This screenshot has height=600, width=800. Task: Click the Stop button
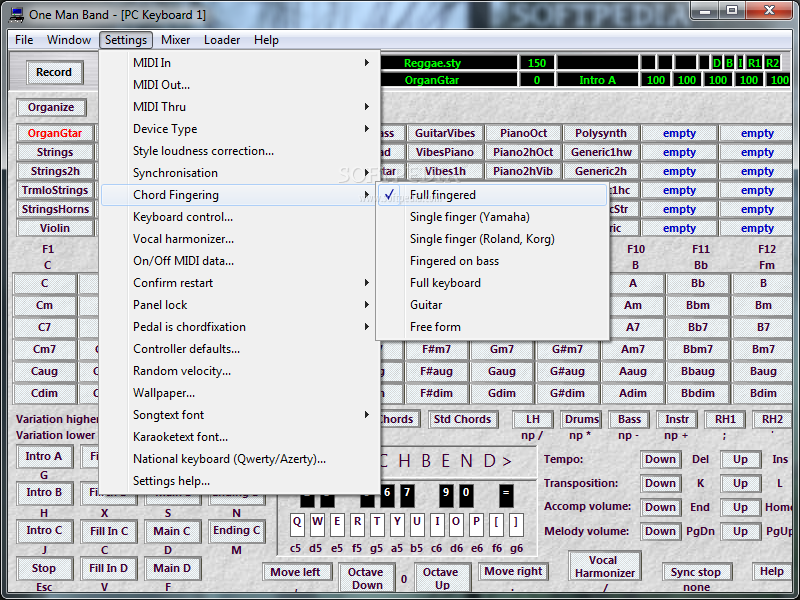(44, 568)
